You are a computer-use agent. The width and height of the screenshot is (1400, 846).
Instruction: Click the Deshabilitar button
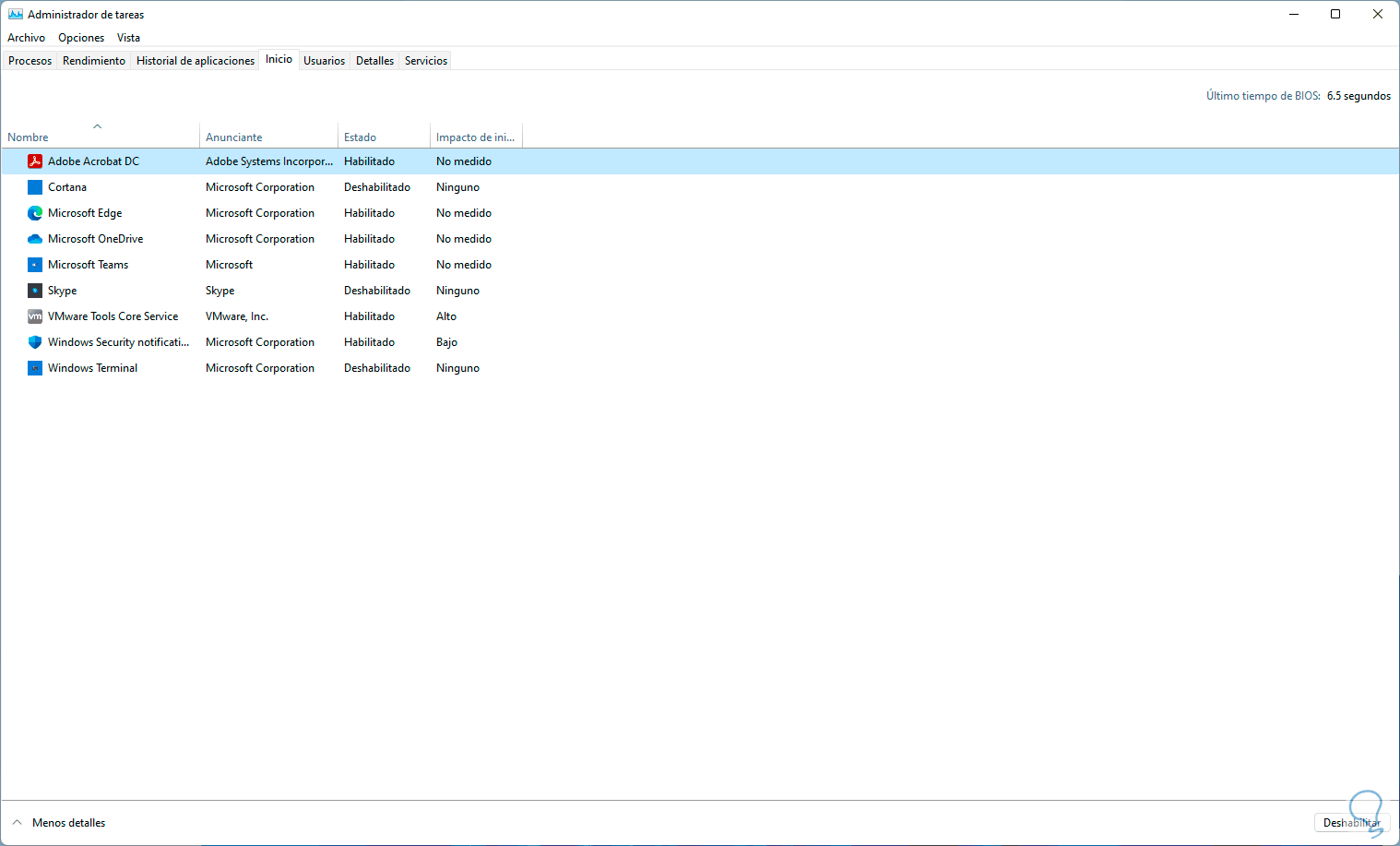[x=1351, y=823]
